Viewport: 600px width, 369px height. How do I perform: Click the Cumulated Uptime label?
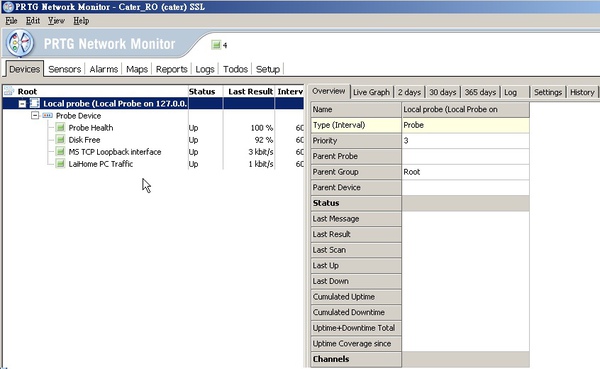click(344, 297)
